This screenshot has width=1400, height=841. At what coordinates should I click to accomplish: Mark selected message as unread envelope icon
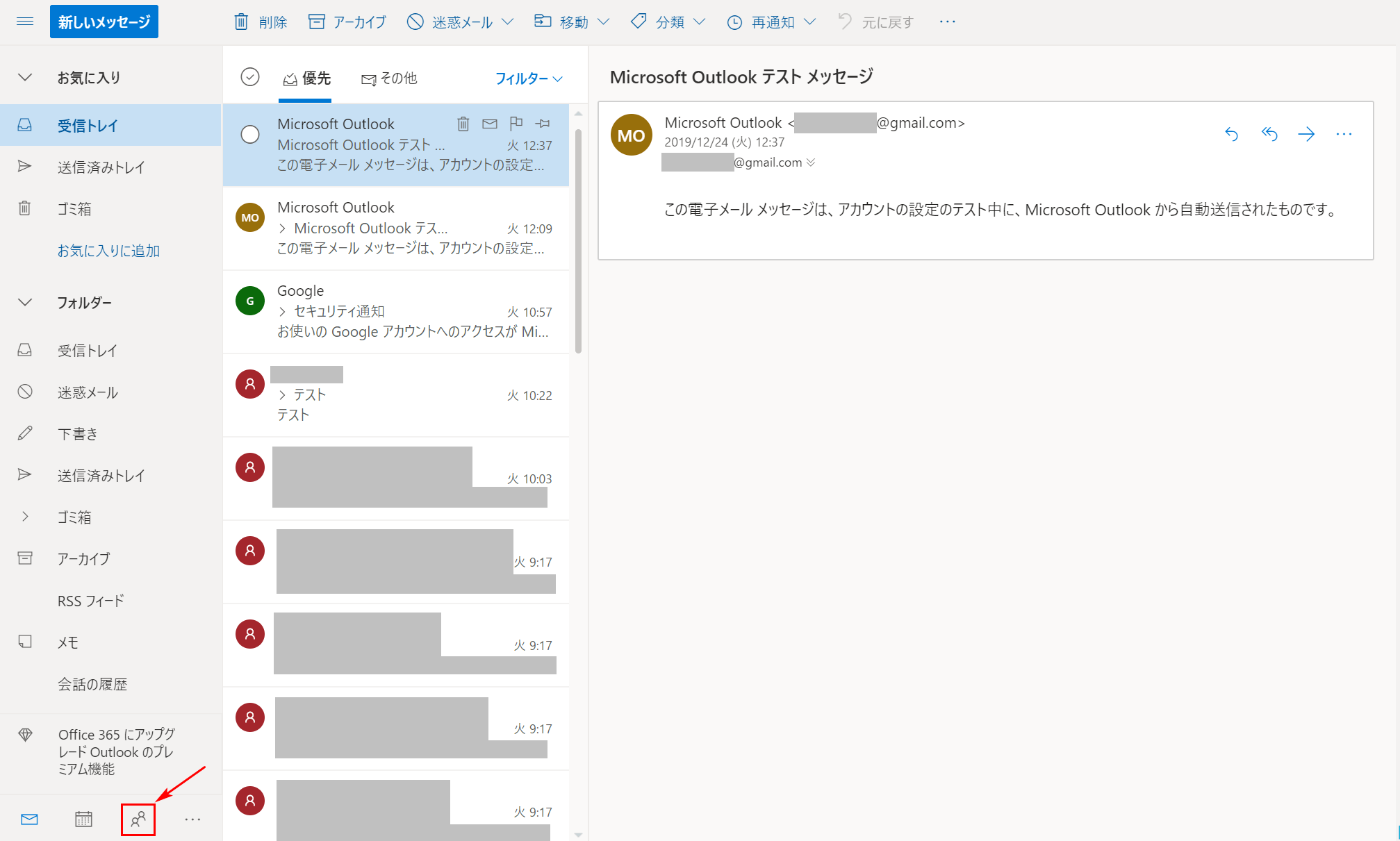[x=490, y=124]
